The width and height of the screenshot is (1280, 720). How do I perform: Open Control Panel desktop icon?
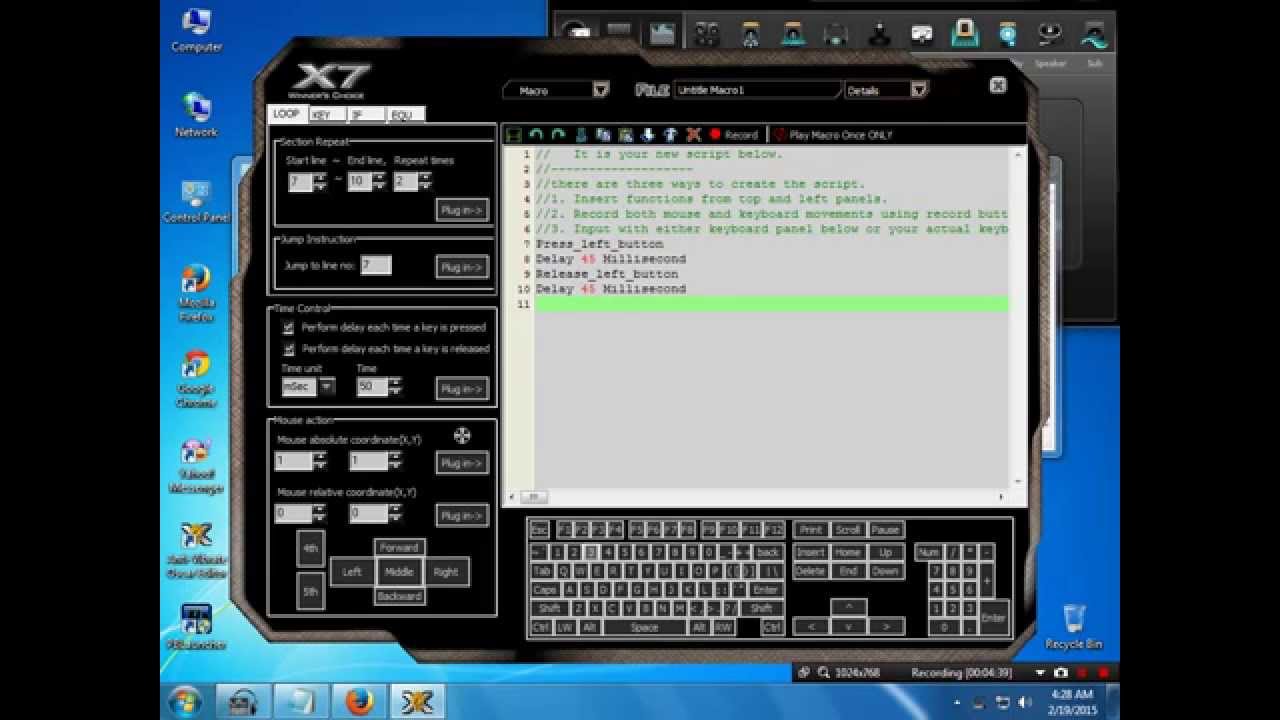(196, 201)
